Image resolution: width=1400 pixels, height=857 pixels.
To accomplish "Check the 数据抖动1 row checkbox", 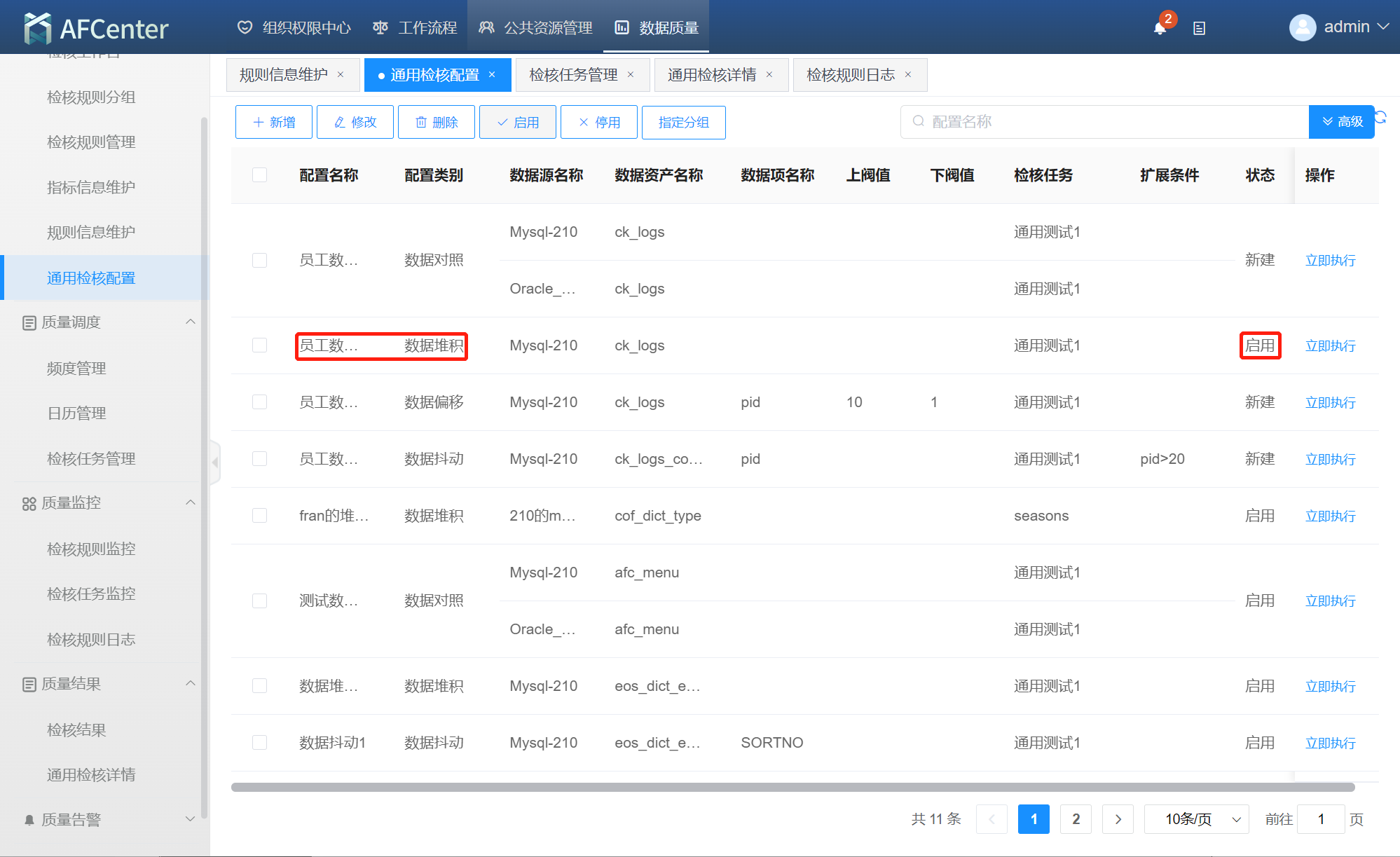I will coord(259,743).
